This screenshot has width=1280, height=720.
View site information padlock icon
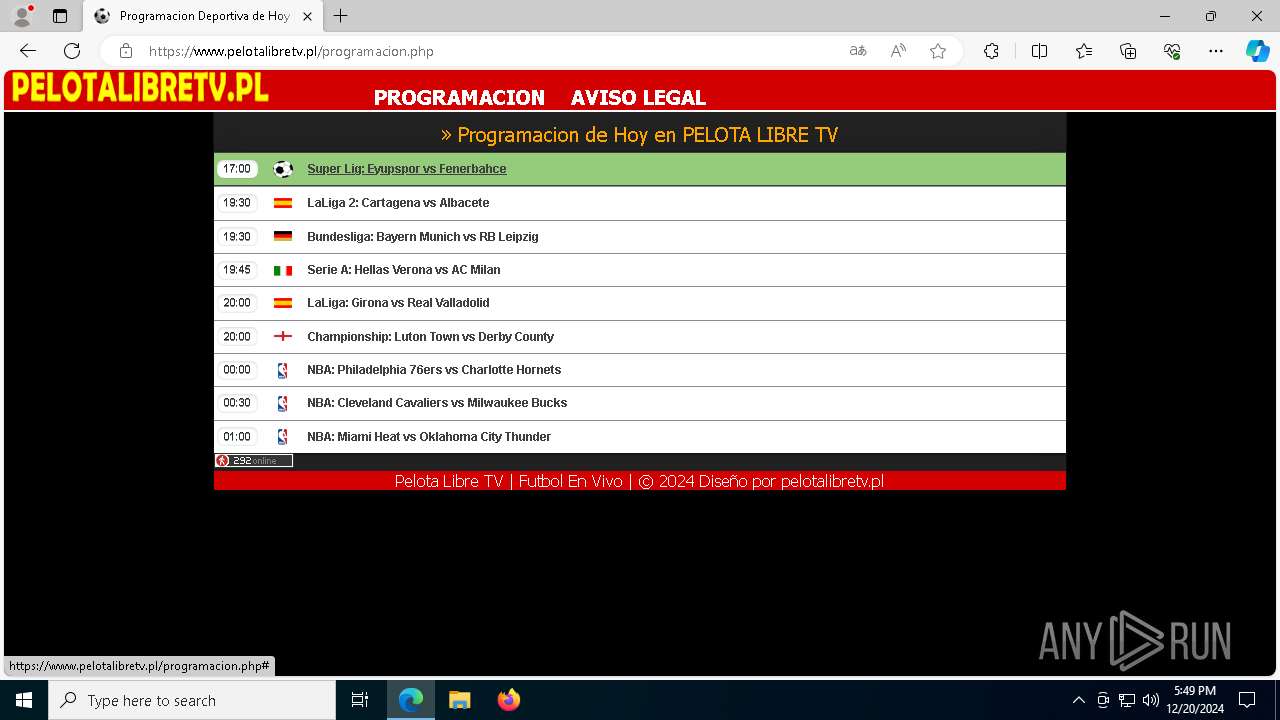click(x=125, y=51)
